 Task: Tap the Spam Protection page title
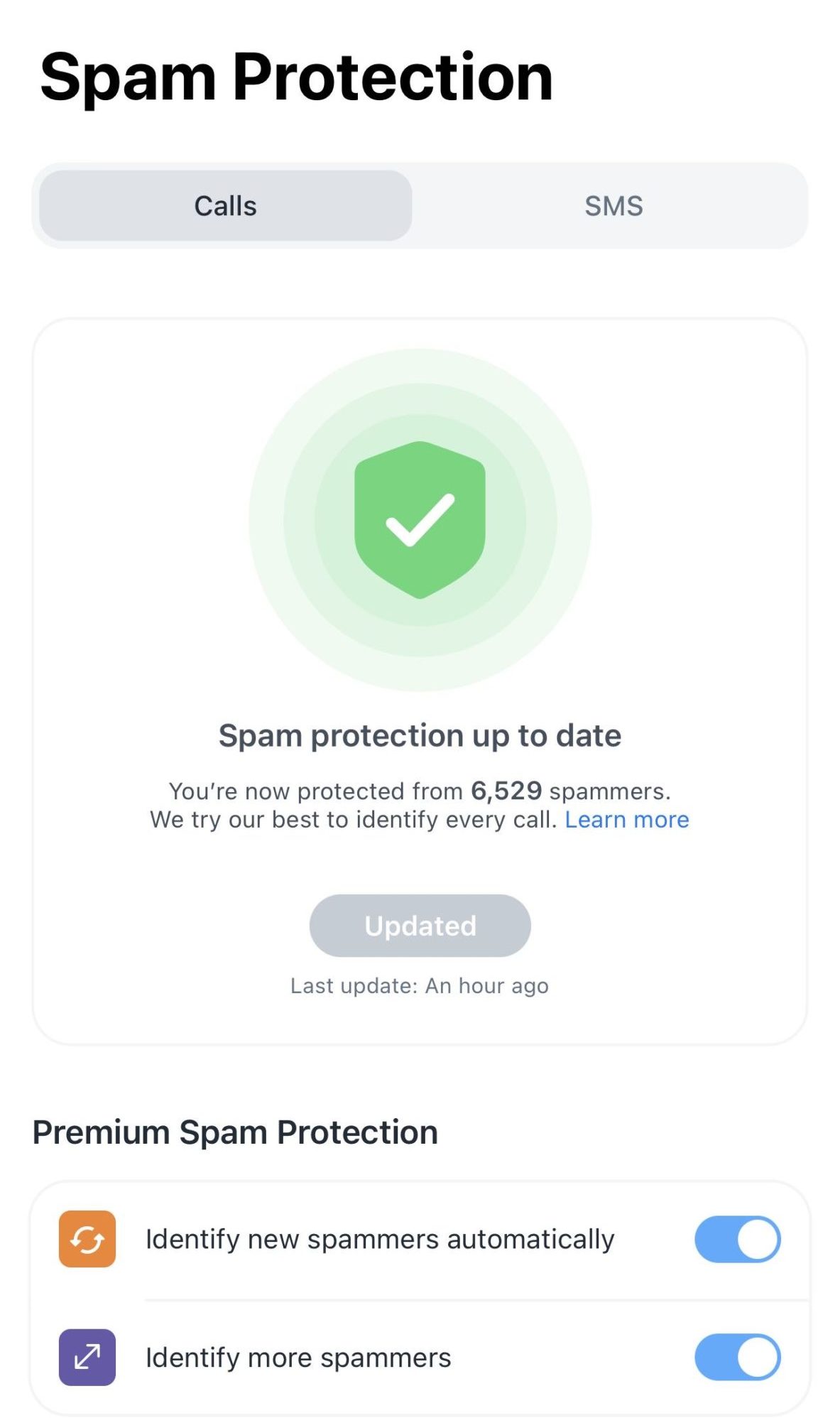point(296,78)
